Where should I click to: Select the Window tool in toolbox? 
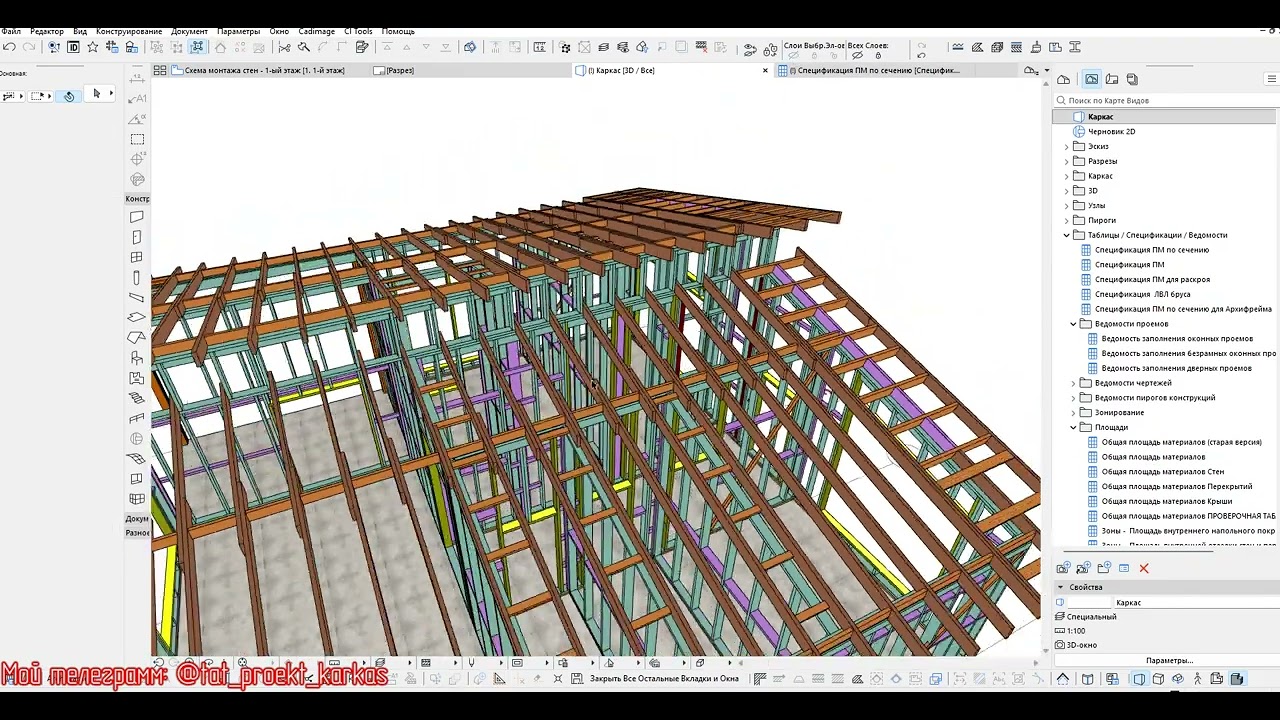pyautogui.click(x=137, y=257)
